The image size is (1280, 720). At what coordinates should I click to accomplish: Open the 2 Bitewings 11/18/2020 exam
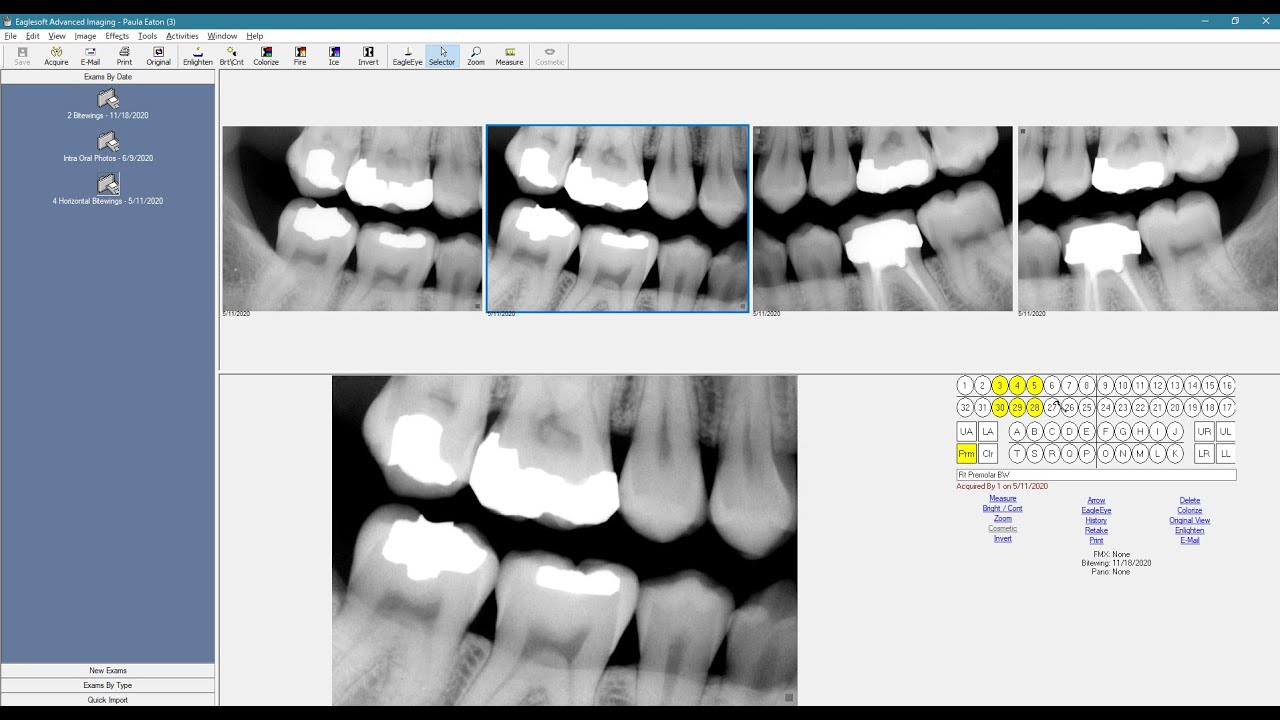(108, 104)
